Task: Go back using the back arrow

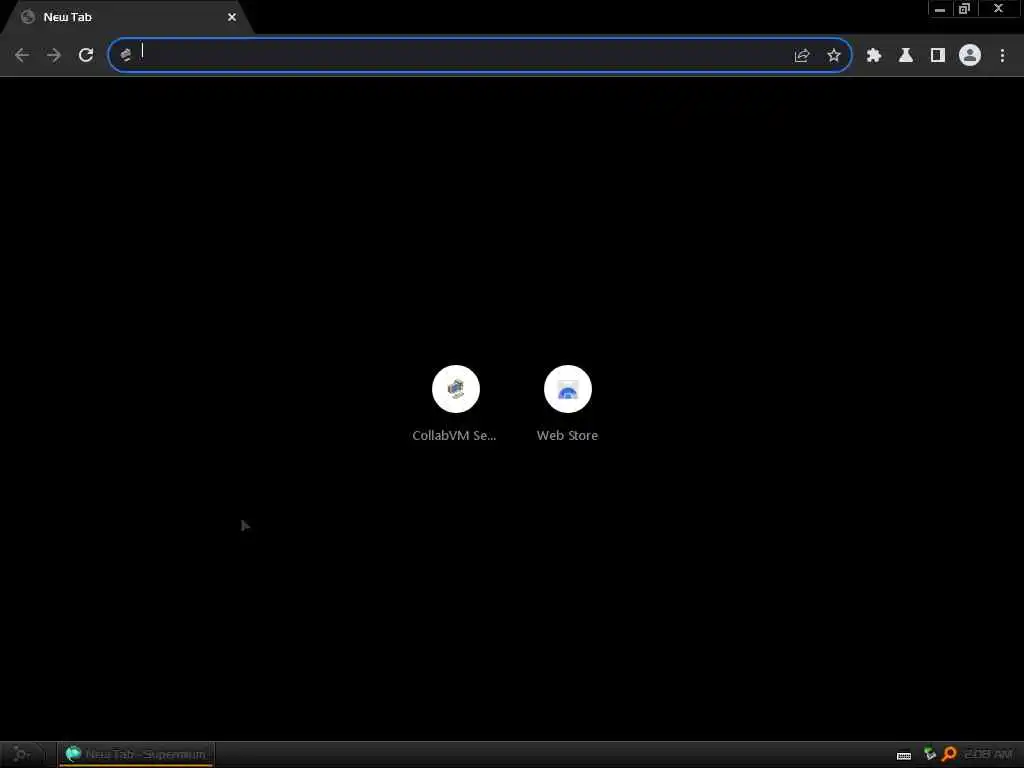Action: (22, 56)
